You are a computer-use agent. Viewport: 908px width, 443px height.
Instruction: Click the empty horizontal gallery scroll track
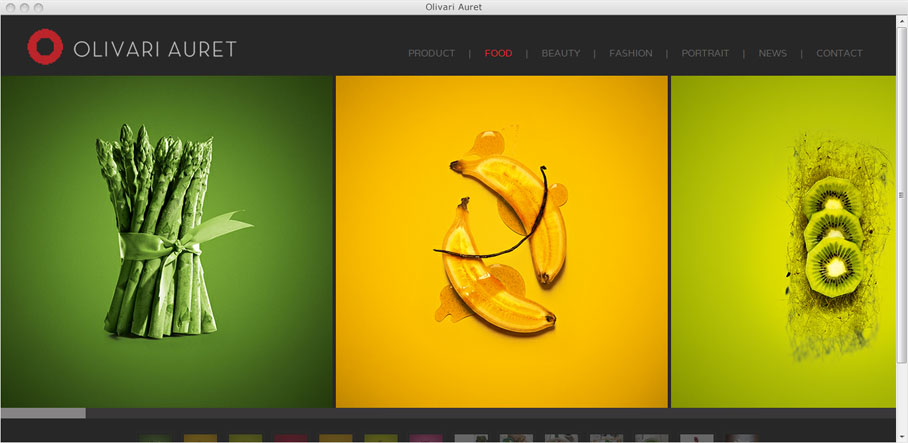490,413
